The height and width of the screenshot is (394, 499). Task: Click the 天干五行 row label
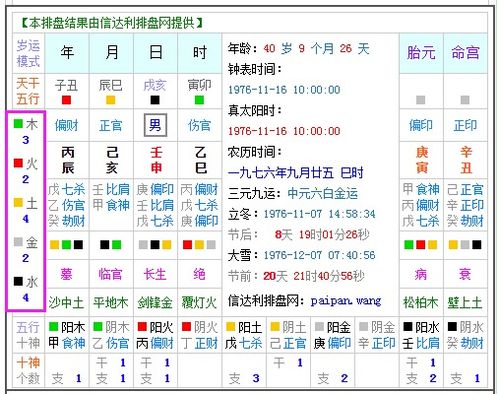click(x=28, y=91)
